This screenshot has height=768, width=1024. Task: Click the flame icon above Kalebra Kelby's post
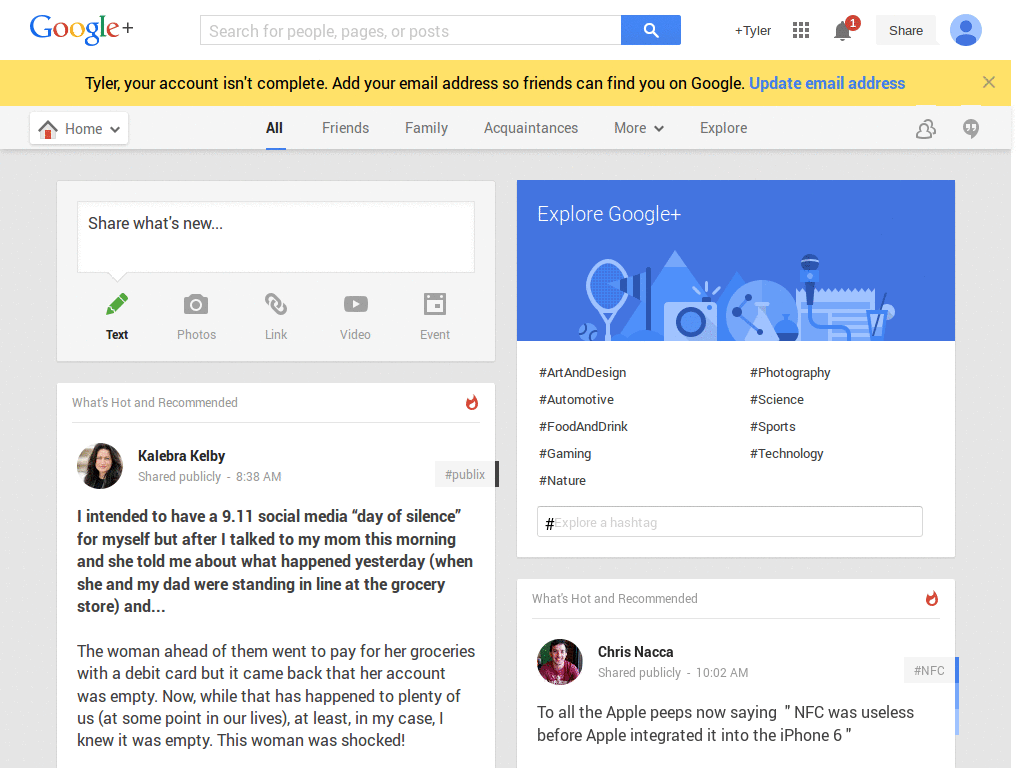tap(472, 402)
